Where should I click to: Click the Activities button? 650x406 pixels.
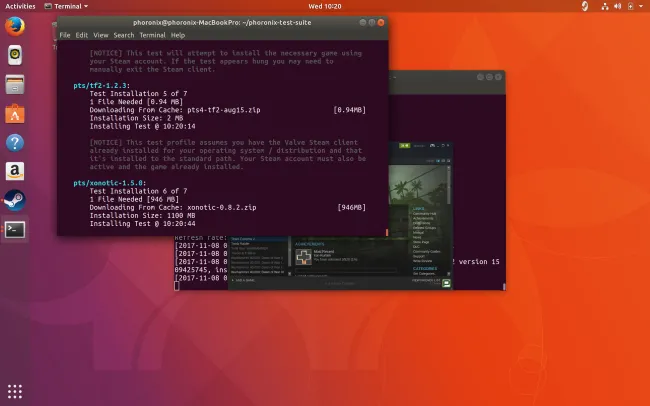pos(21,6)
